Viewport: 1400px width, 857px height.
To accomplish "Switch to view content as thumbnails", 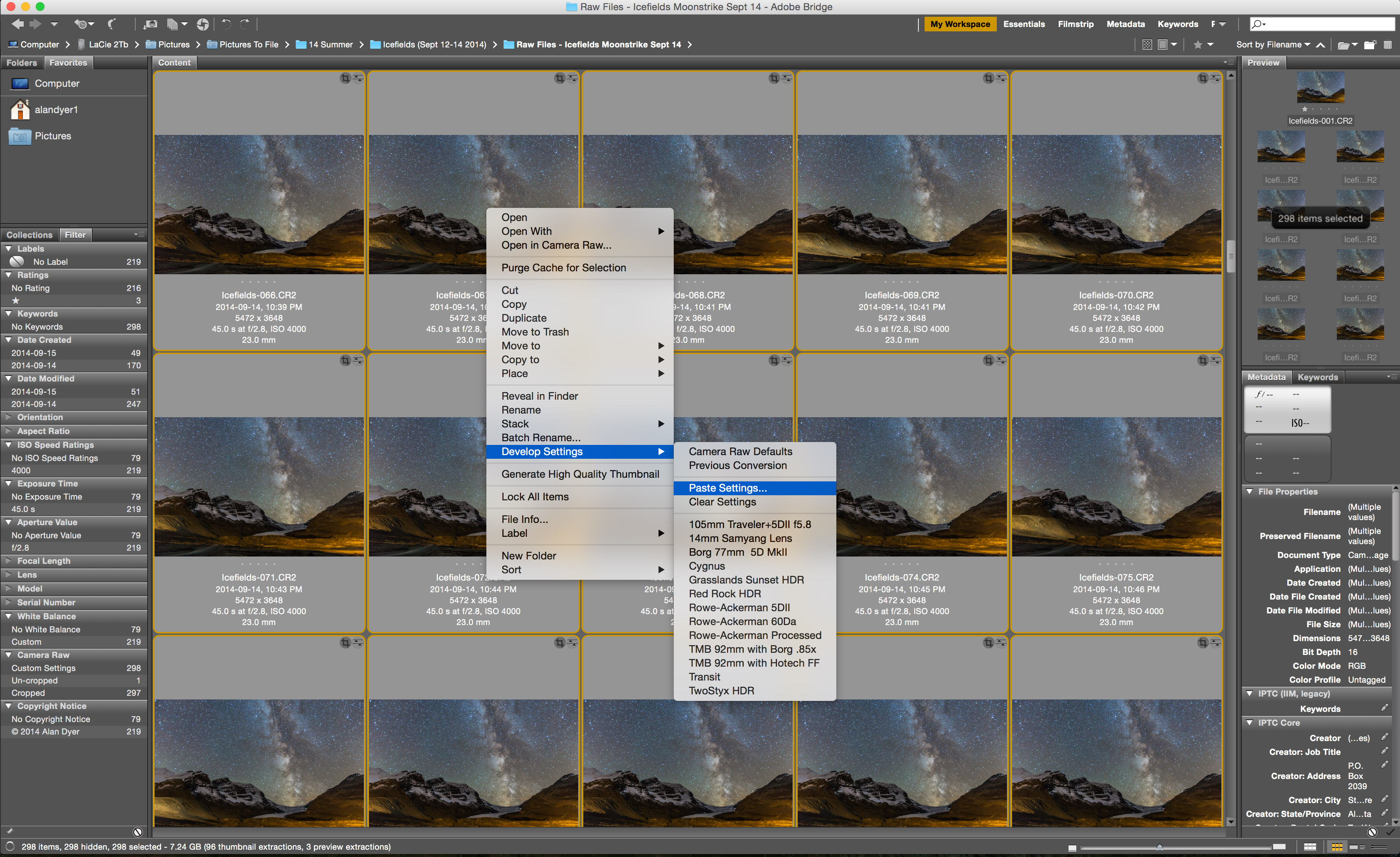I will pos(1337,847).
